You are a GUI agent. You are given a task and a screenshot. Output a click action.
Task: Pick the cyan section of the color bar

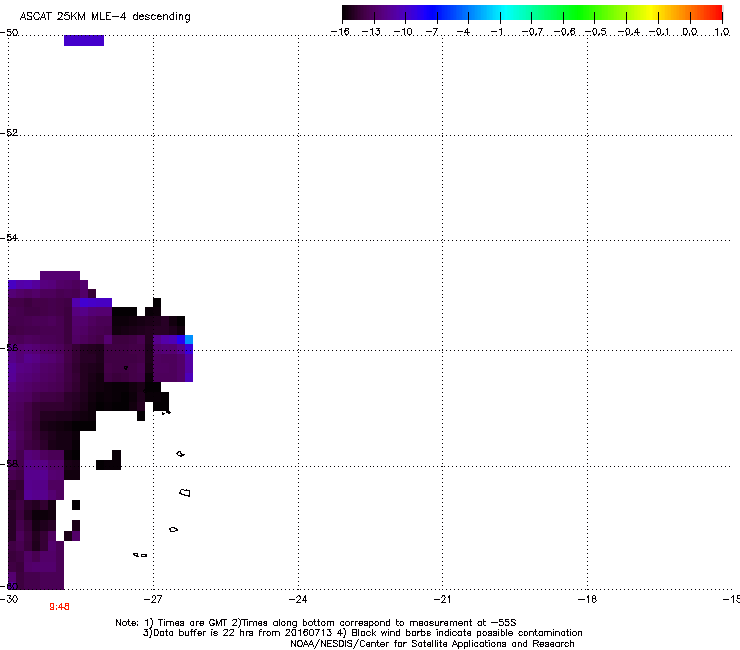pos(505,13)
